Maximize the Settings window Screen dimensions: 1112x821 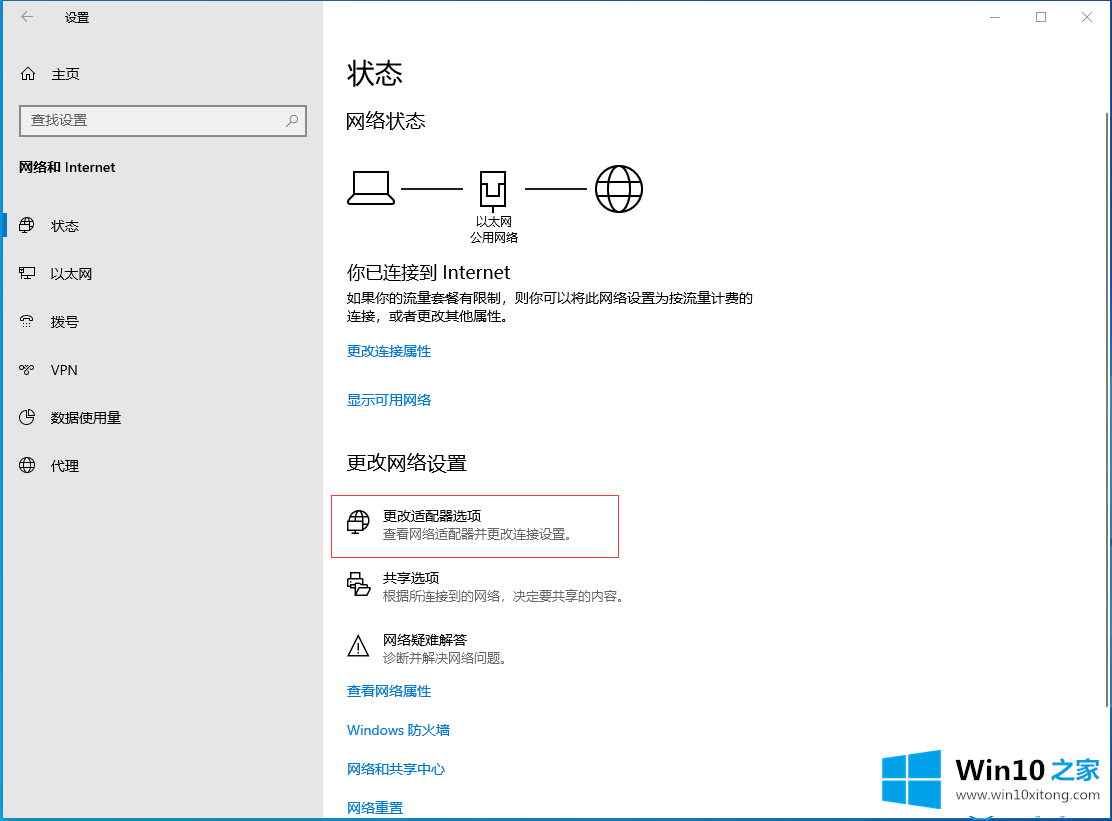click(x=1041, y=17)
